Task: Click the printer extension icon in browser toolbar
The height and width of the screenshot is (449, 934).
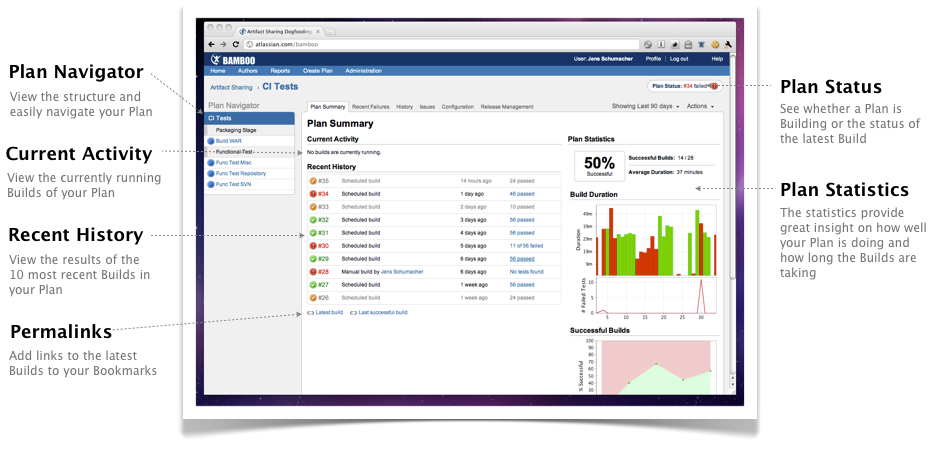Action: (x=687, y=44)
